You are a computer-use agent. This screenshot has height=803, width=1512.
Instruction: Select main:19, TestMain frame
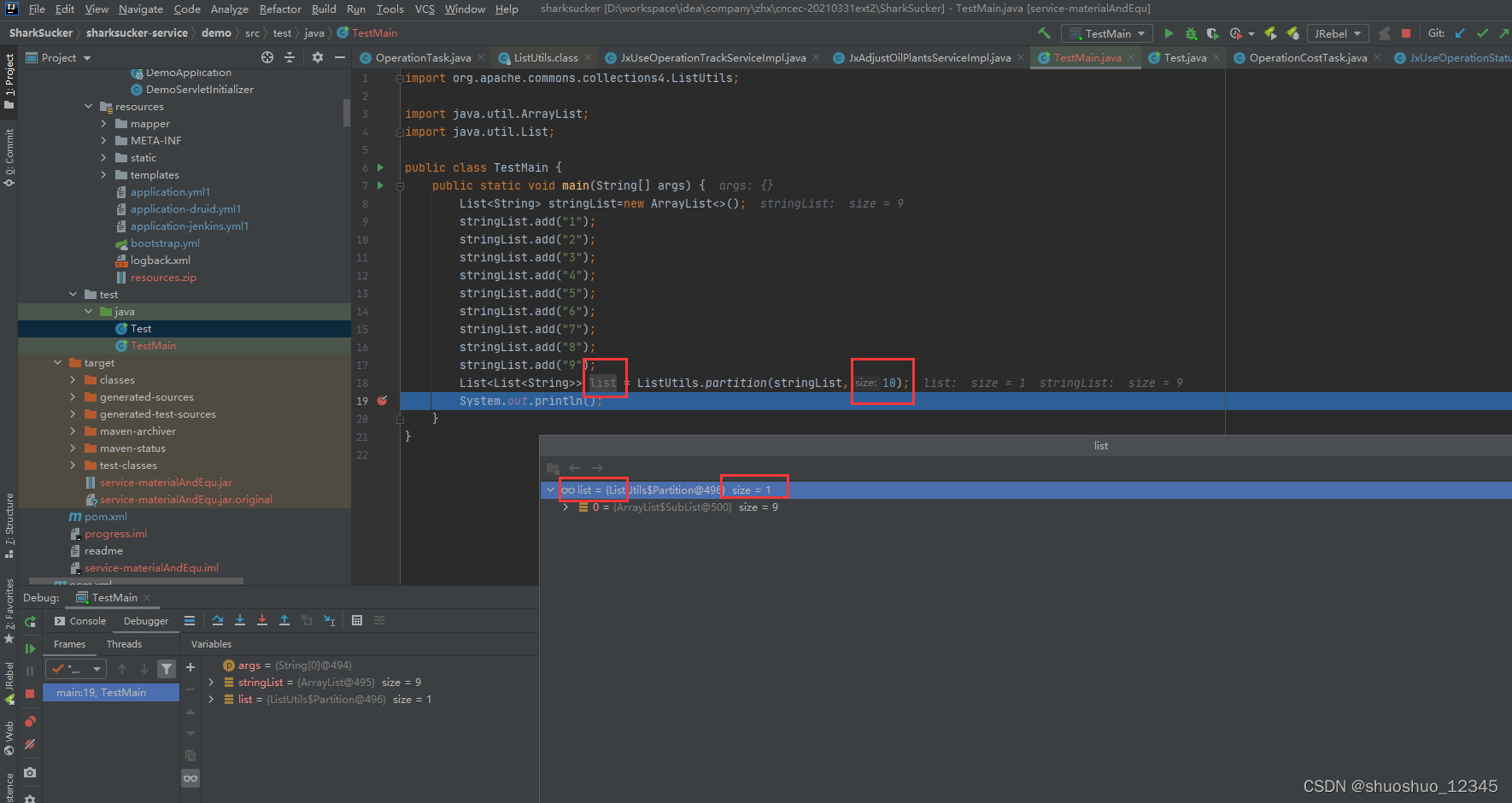pos(111,693)
